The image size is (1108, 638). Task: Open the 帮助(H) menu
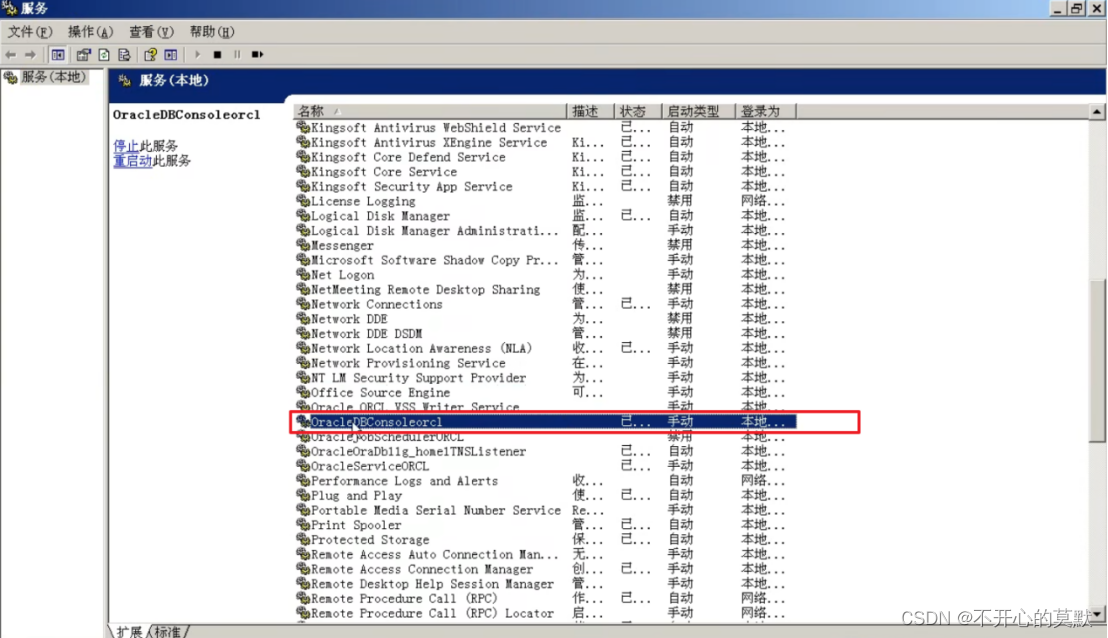click(x=211, y=32)
